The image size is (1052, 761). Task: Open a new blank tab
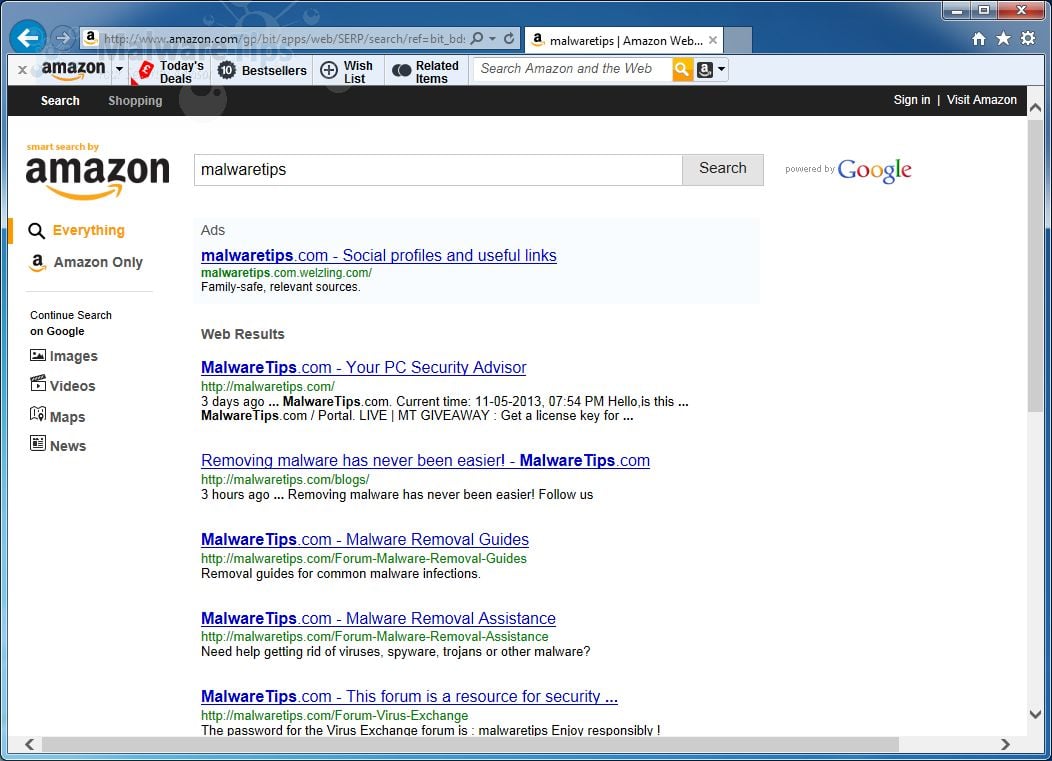(738, 40)
